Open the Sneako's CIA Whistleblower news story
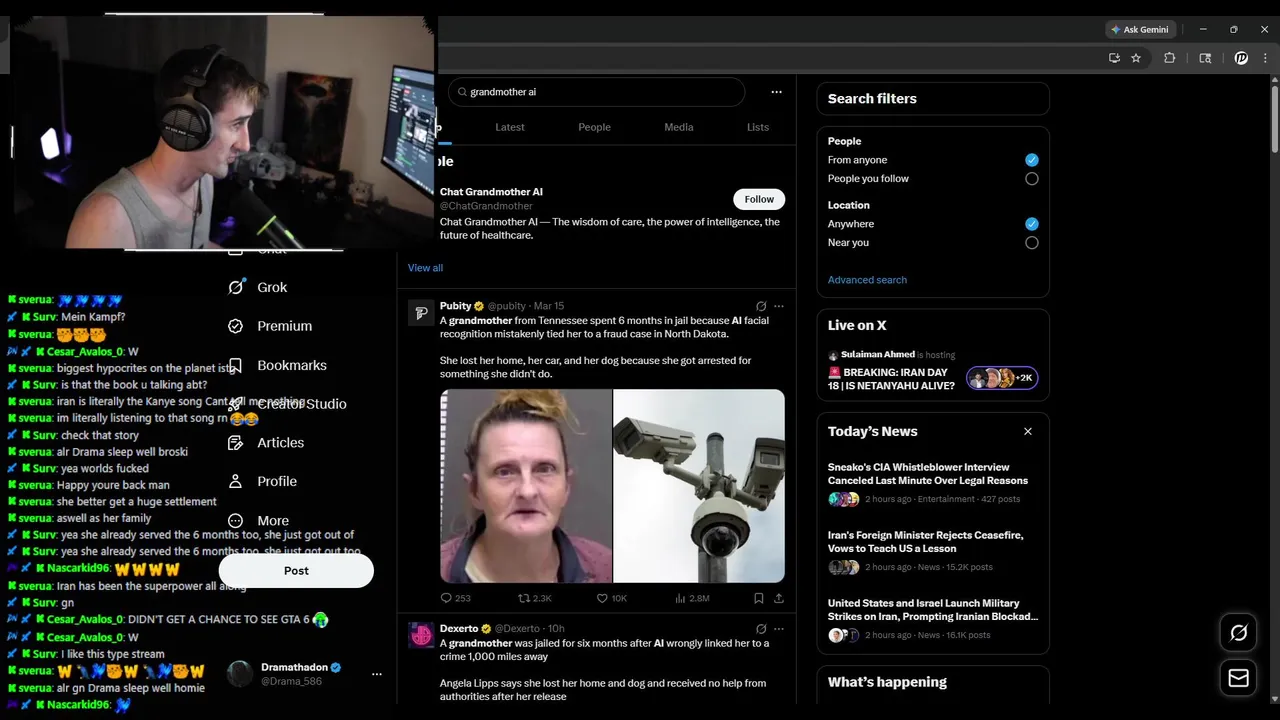Viewport: 1280px width, 720px height. [x=932, y=482]
